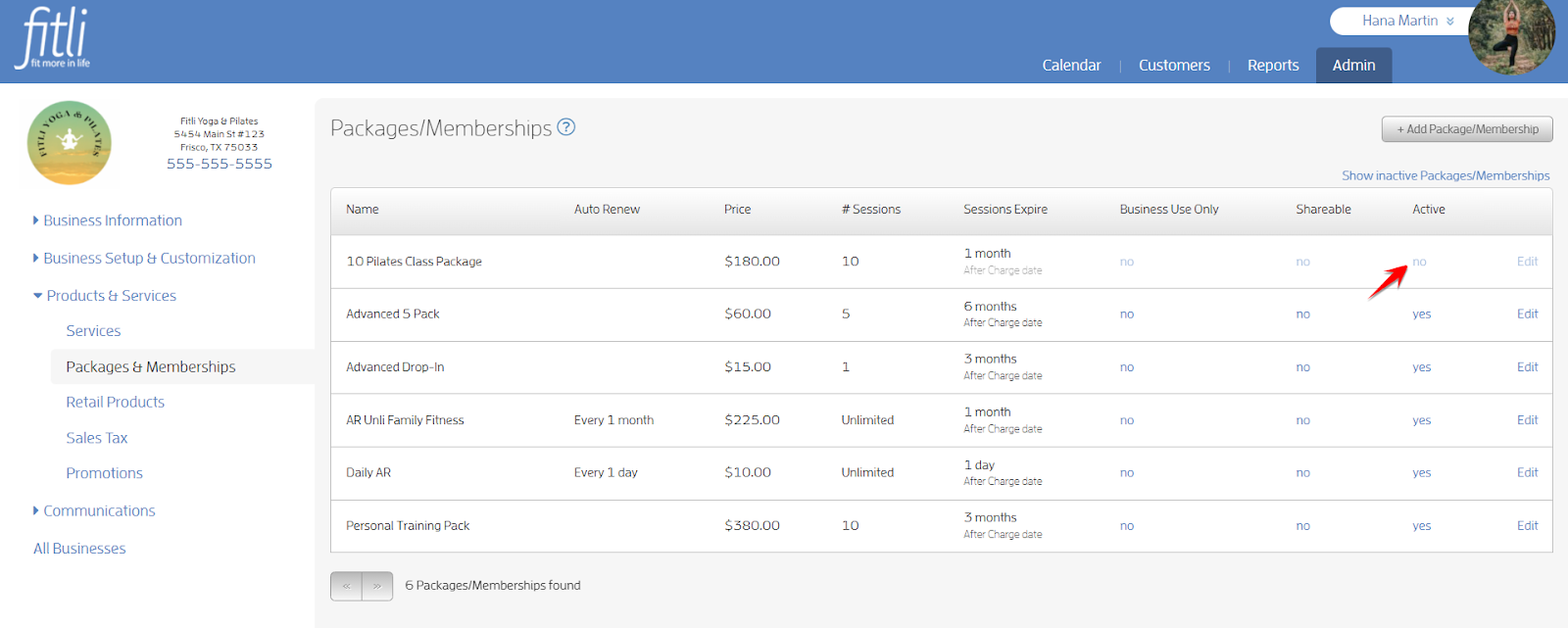Select the $225.00 price cell
Image resolution: width=1568 pixels, height=628 pixels.
pos(752,420)
